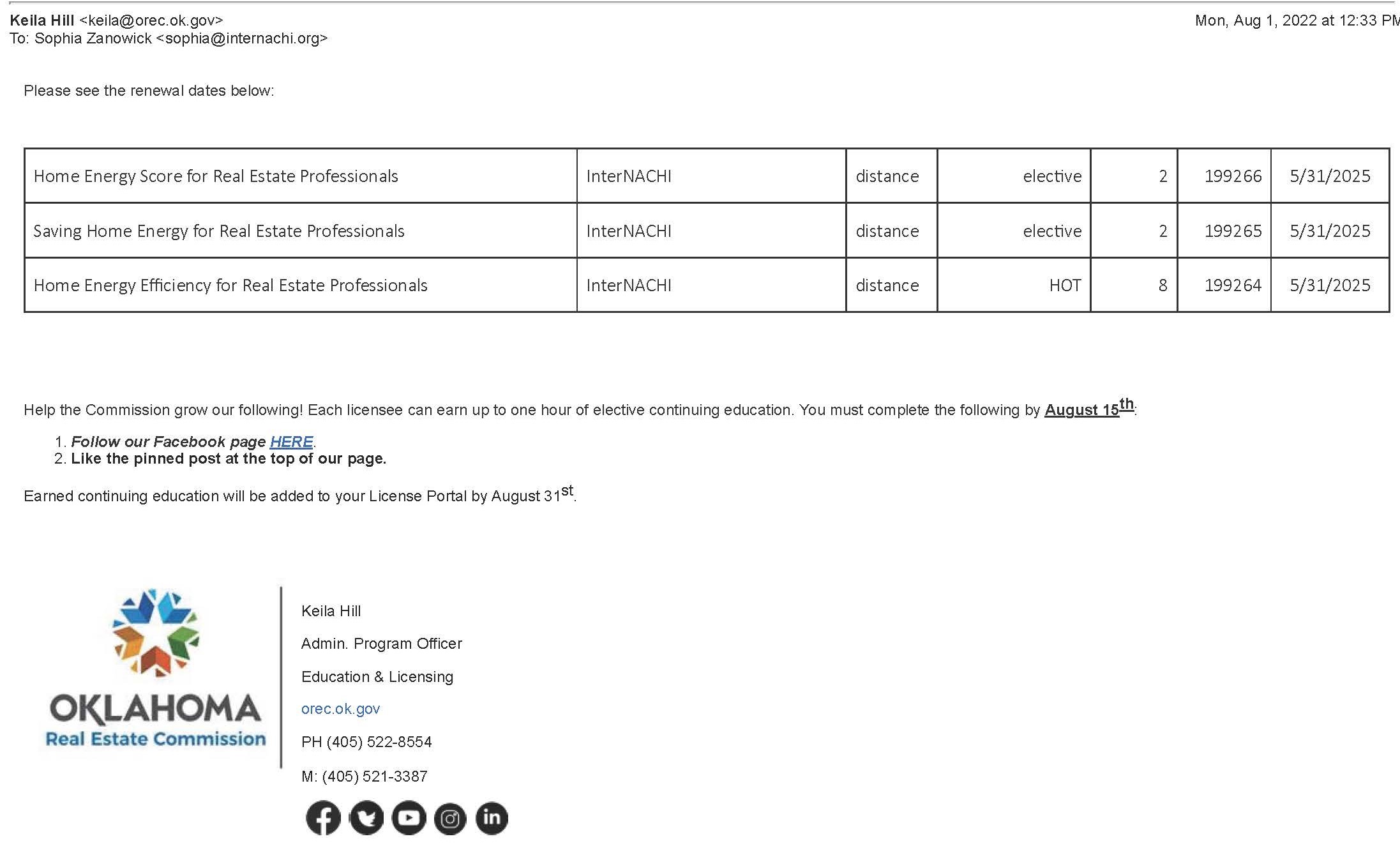Click the August 15th deadline text
This screenshot has width=1400, height=848.
1088,409
